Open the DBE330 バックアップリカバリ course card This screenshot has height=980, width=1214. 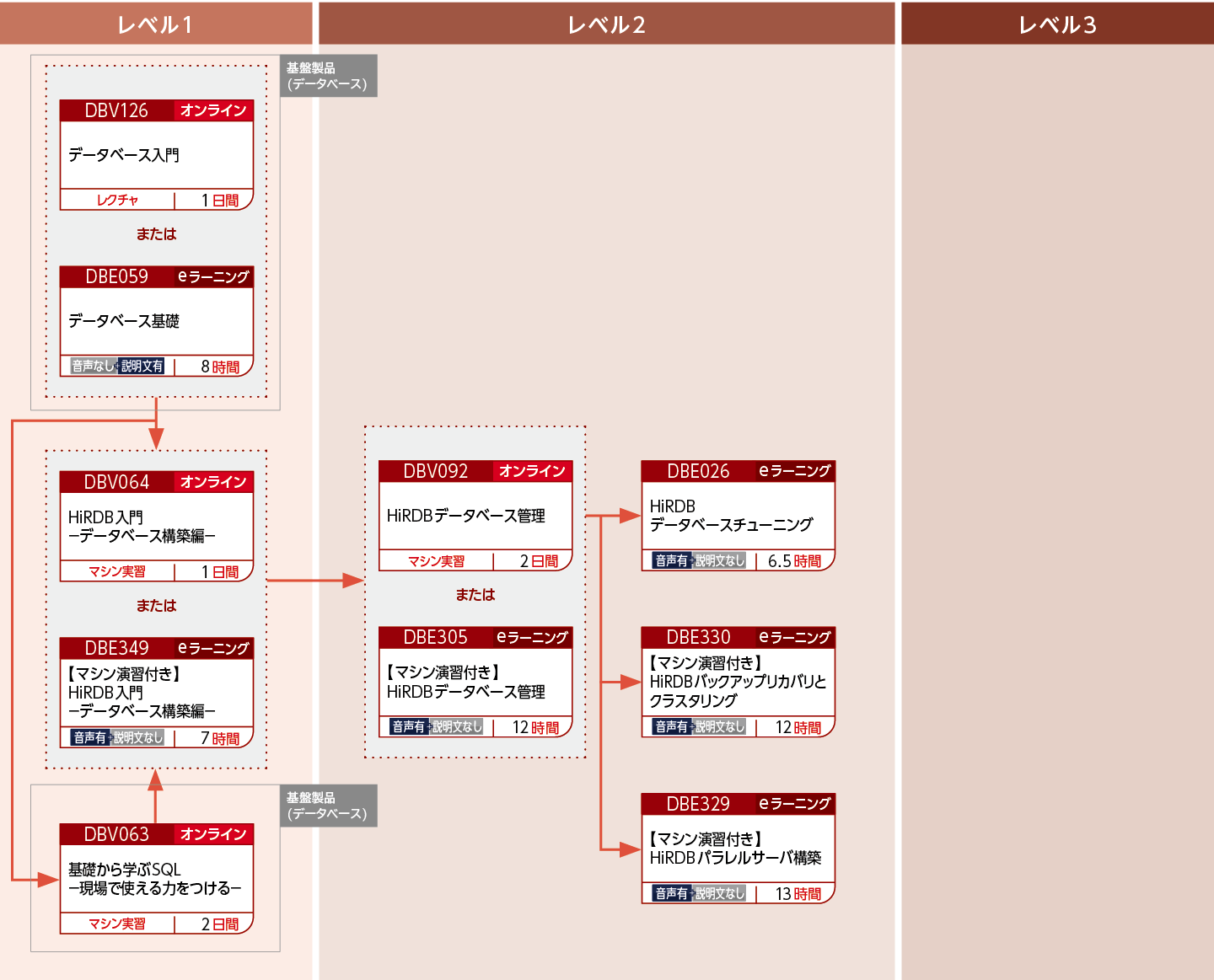[738, 683]
